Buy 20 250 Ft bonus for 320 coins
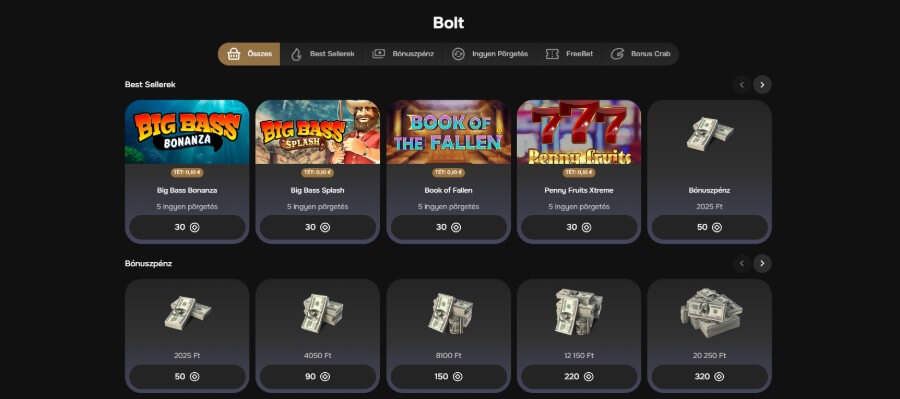Viewport: 900px width, 399px height. tap(709, 377)
